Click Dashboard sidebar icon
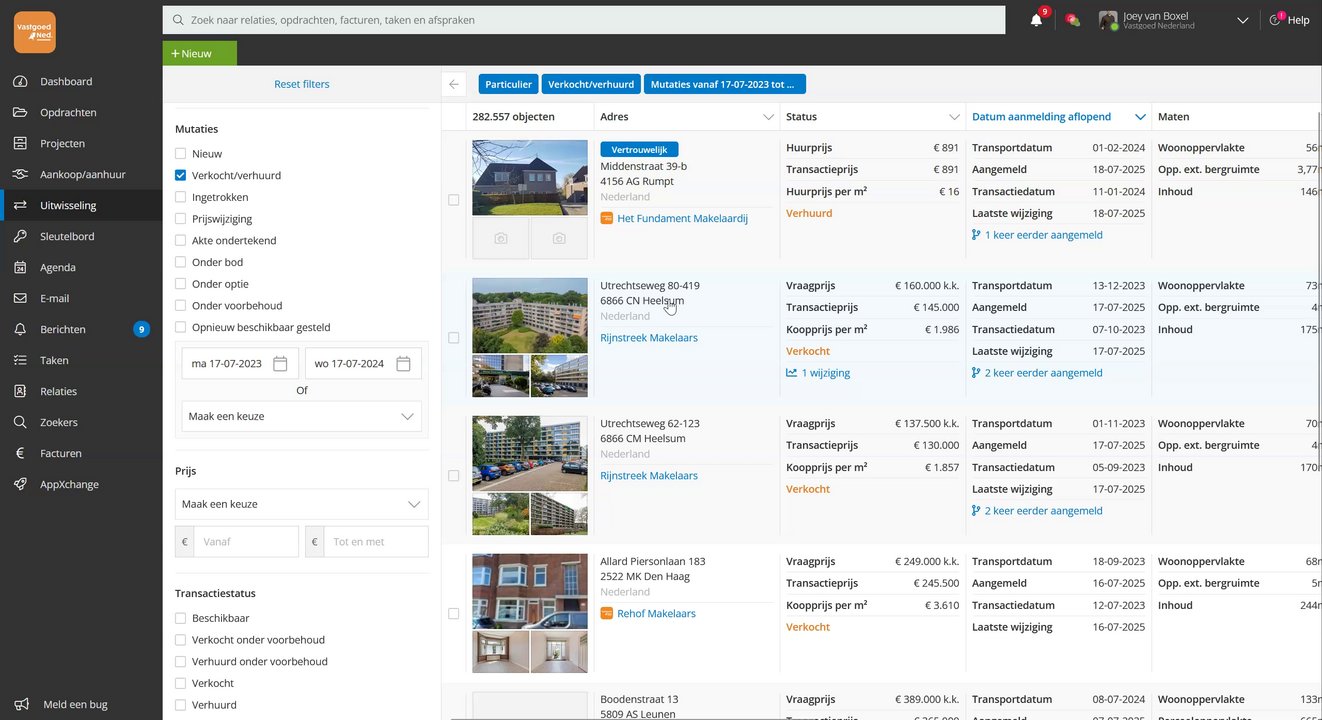This screenshot has width=1322, height=720. click(x=20, y=82)
